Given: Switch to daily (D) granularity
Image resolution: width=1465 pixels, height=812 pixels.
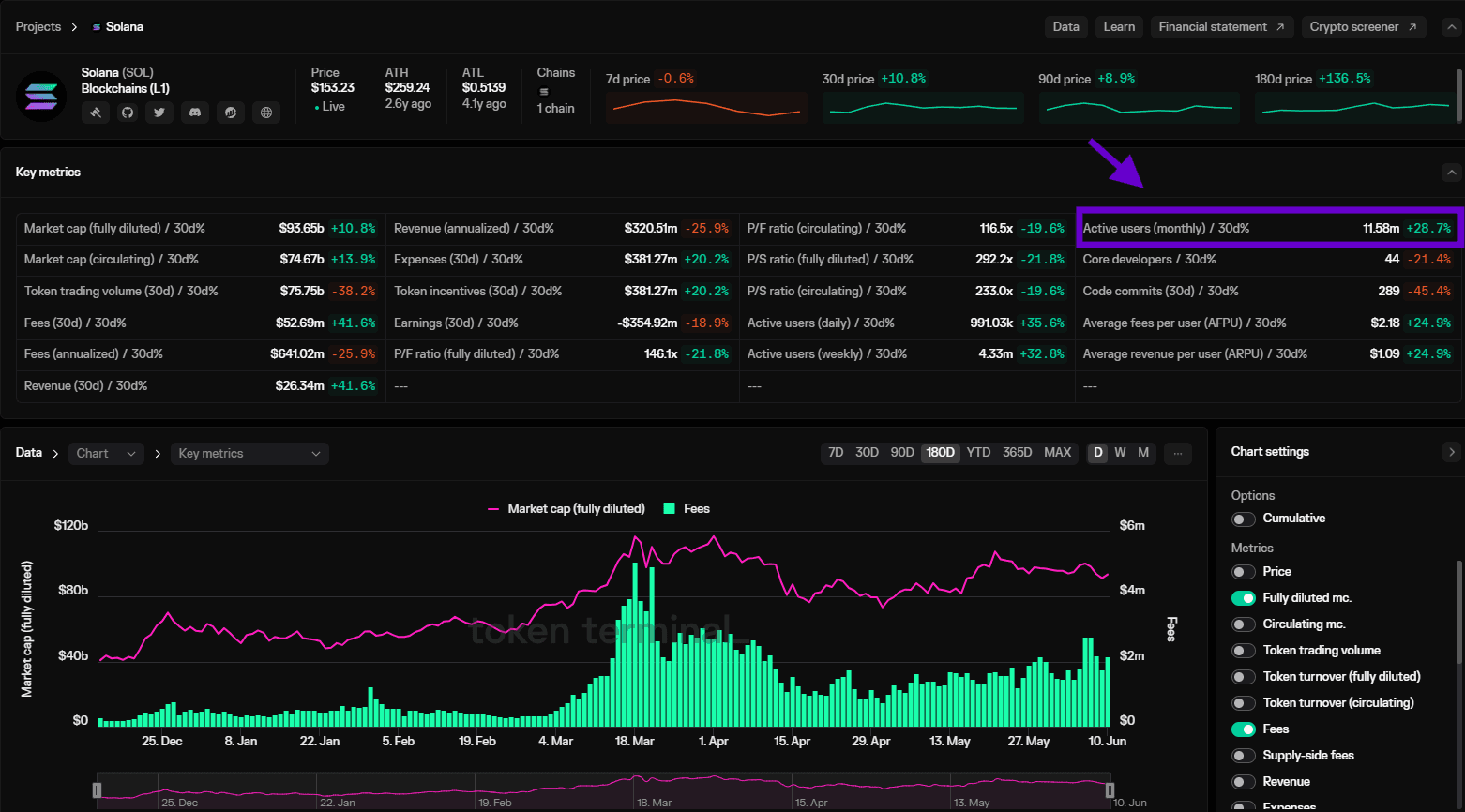Looking at the screenshot, I should [x=1097, y=453].
